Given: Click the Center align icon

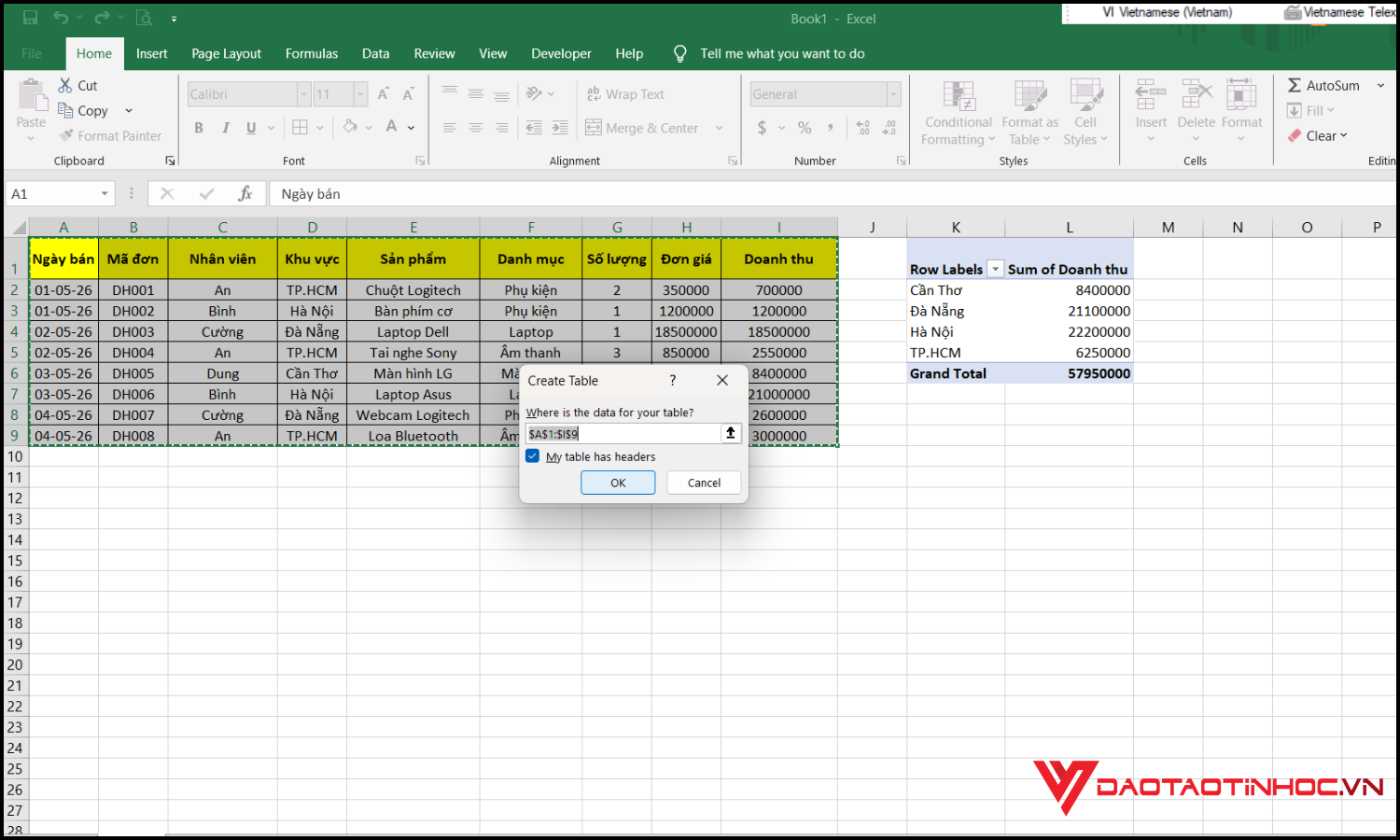Looking at the screenshot, I should tap(475, 128).
